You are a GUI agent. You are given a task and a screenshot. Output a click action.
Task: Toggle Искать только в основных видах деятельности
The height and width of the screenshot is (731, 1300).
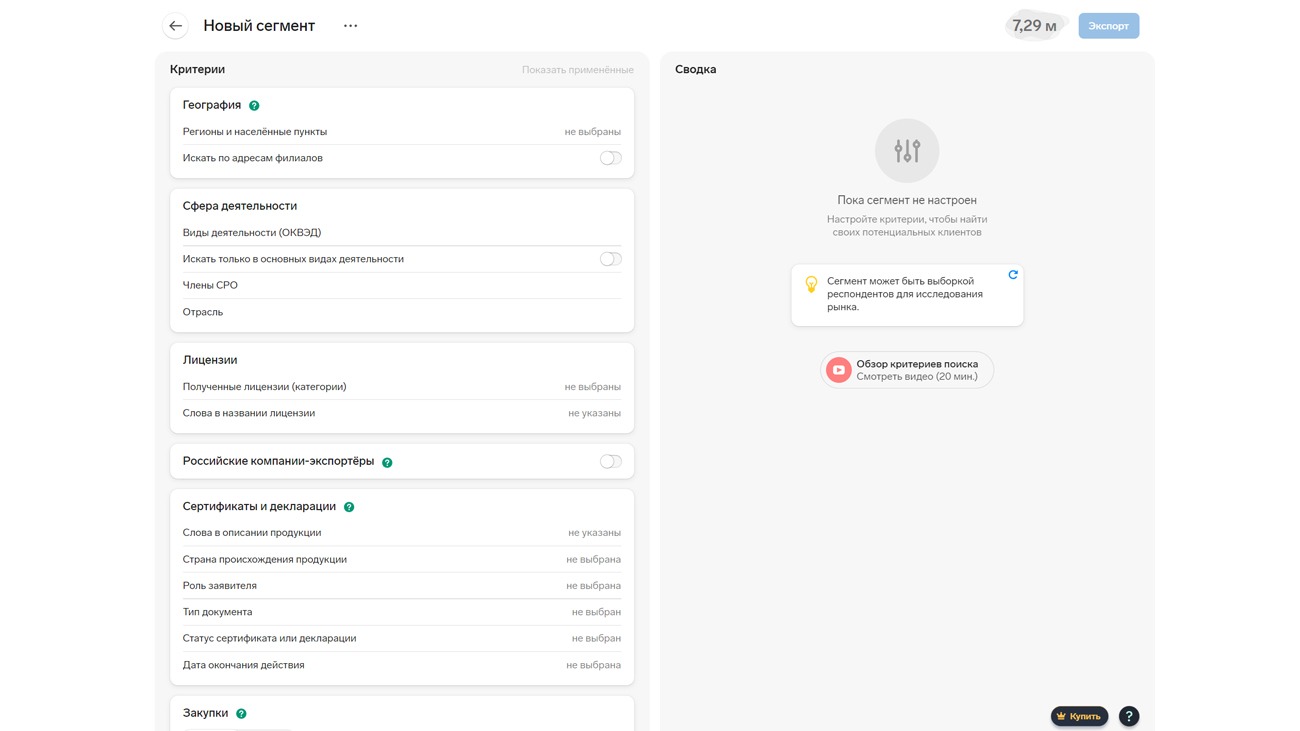click(x=610, y=259)
